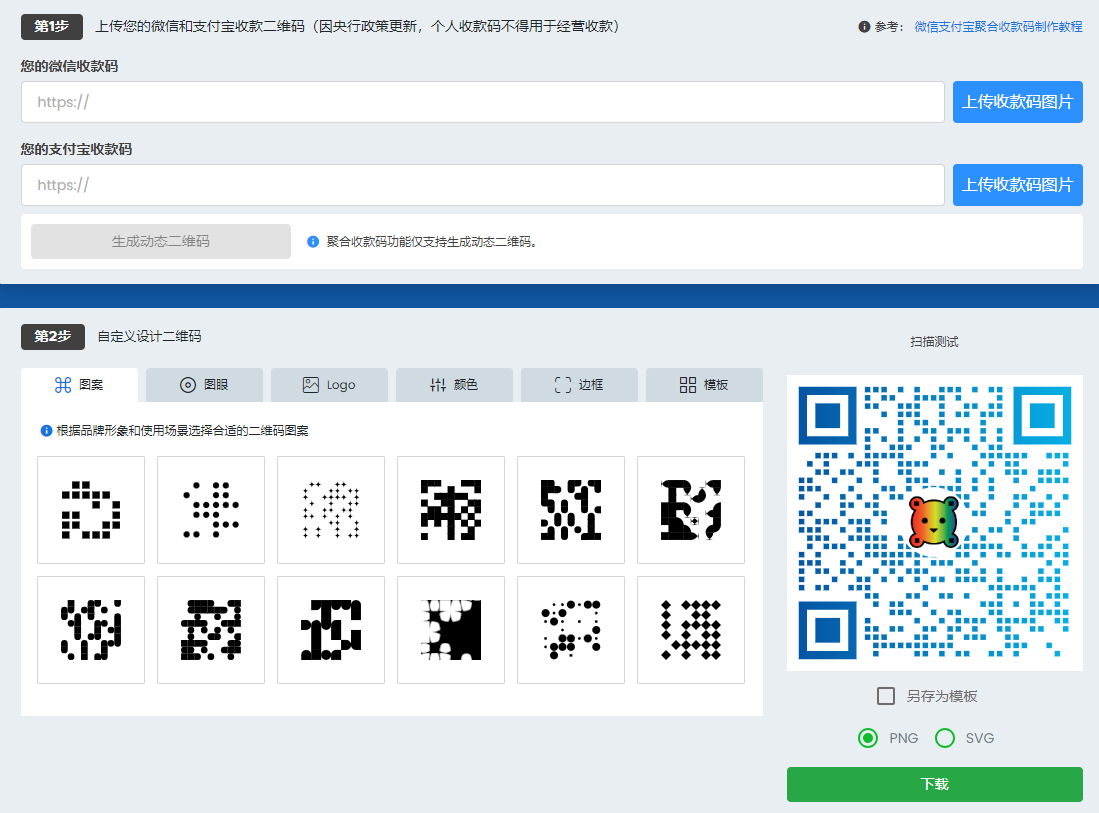Choose the sparkle stars QR pattern

(x=331, y=510)
